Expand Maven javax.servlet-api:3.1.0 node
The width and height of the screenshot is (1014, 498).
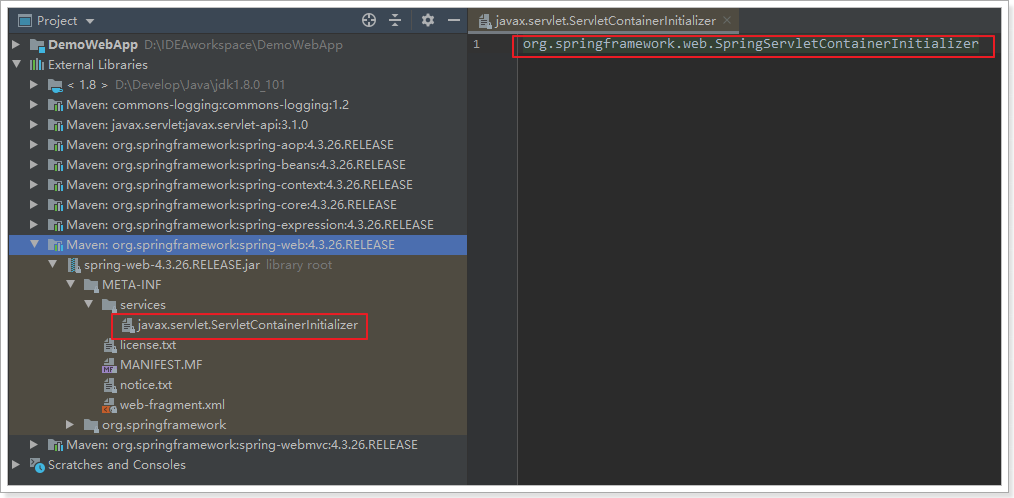[x=34, y=125]
